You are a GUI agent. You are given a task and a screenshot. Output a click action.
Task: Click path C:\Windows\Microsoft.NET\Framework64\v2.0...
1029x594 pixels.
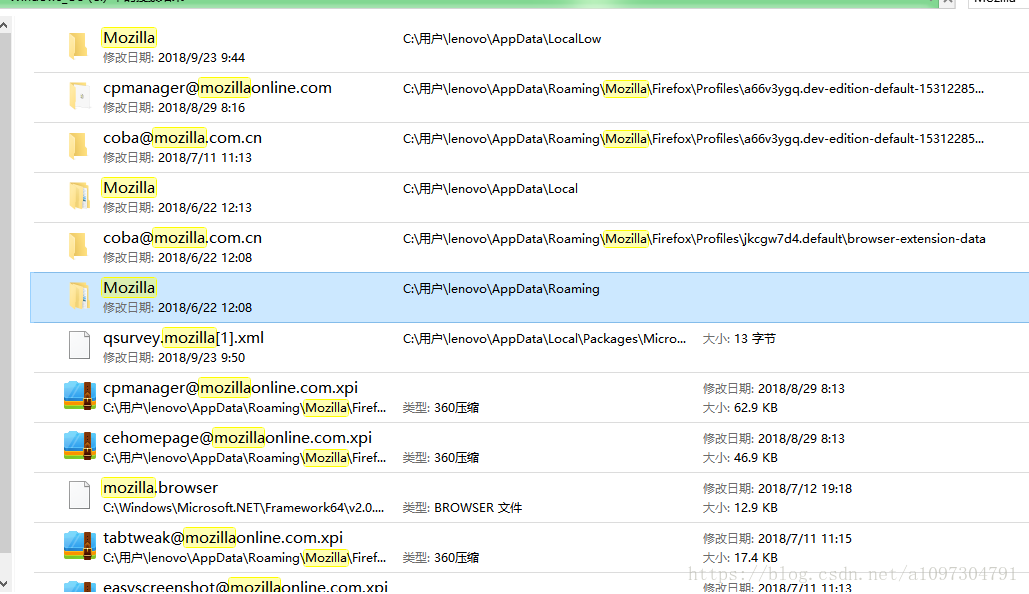[x=243, y=507]
